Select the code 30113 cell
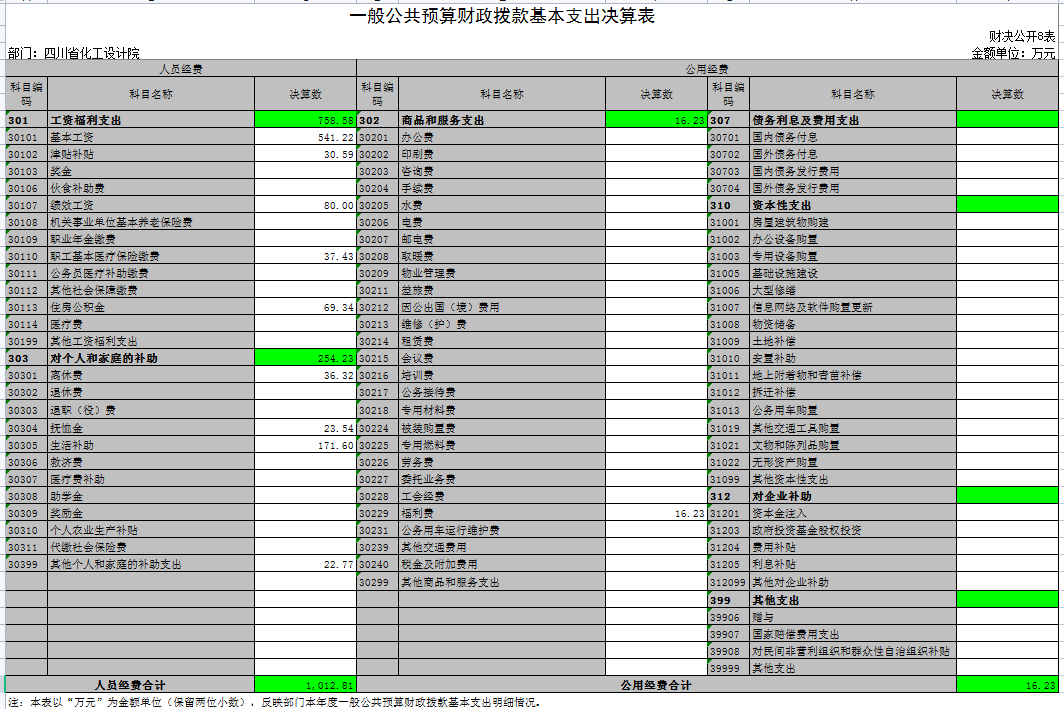 click(26, 307)
